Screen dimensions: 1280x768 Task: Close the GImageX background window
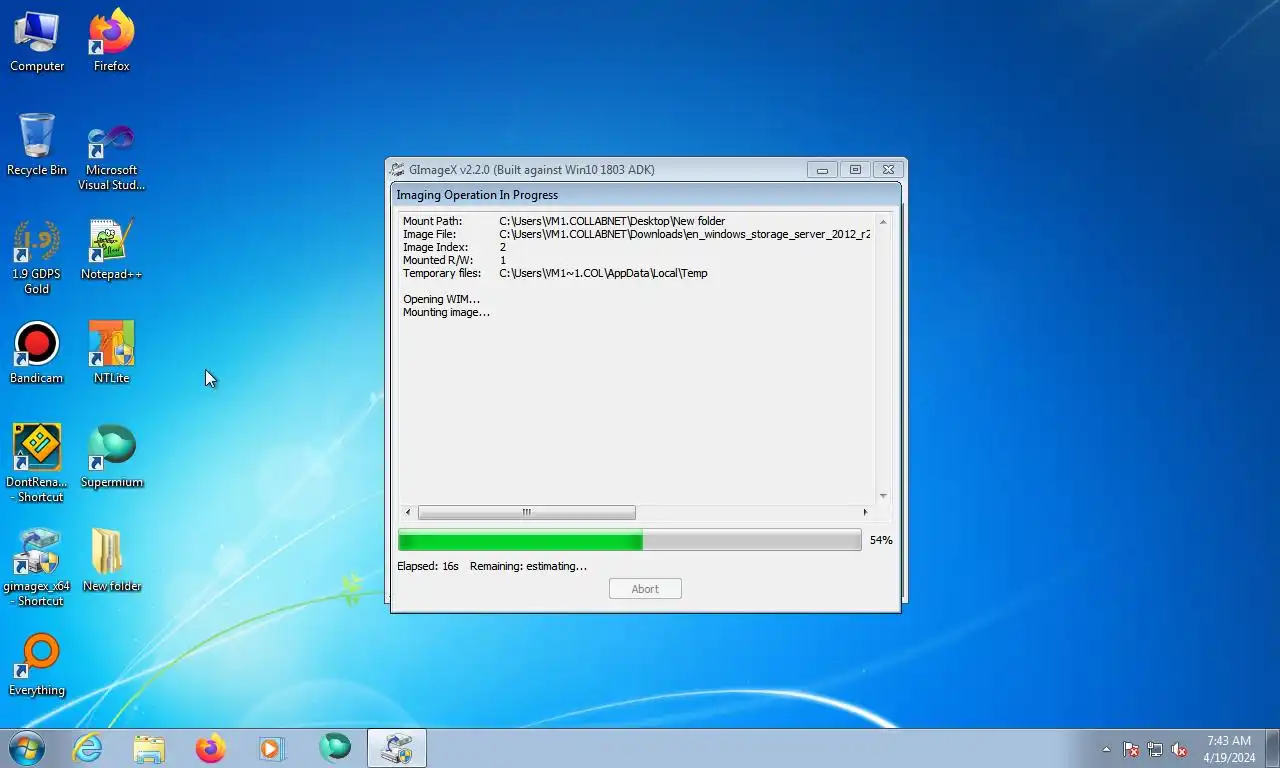pos(888,170)
